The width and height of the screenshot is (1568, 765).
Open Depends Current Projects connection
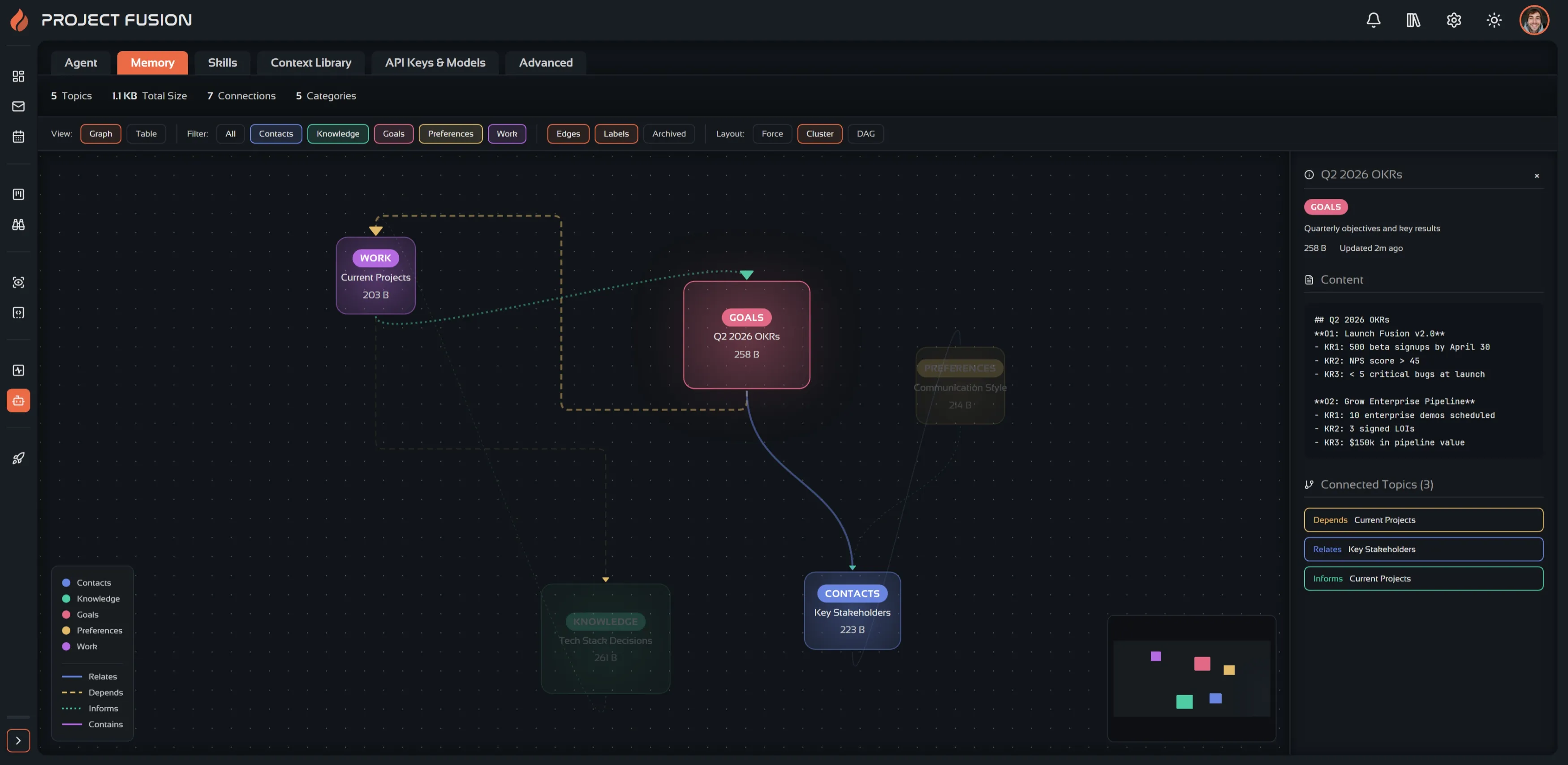tap(1423, 520)
